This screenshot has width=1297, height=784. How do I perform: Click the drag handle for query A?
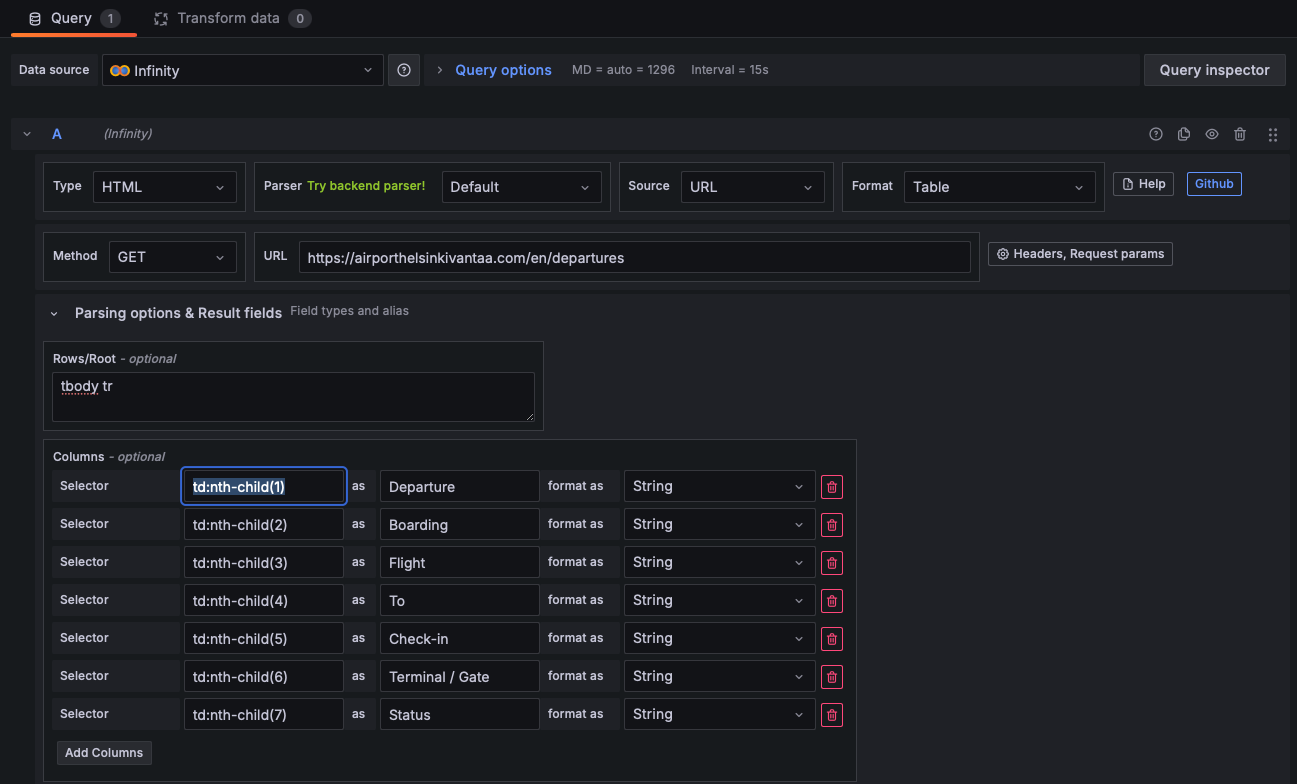[x=1273, y=134]
